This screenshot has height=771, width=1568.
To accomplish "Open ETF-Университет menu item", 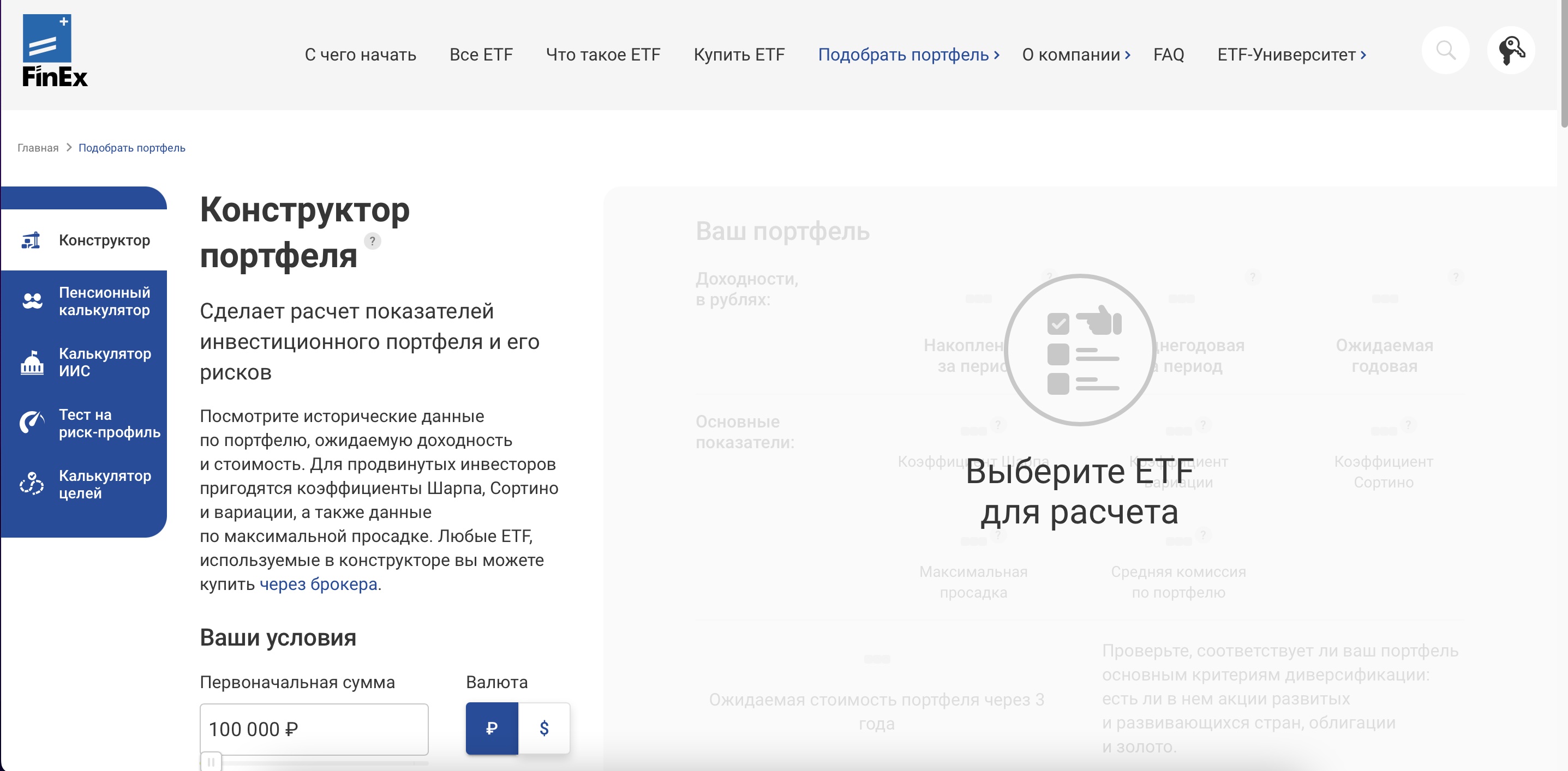I will coord(1286,55).
